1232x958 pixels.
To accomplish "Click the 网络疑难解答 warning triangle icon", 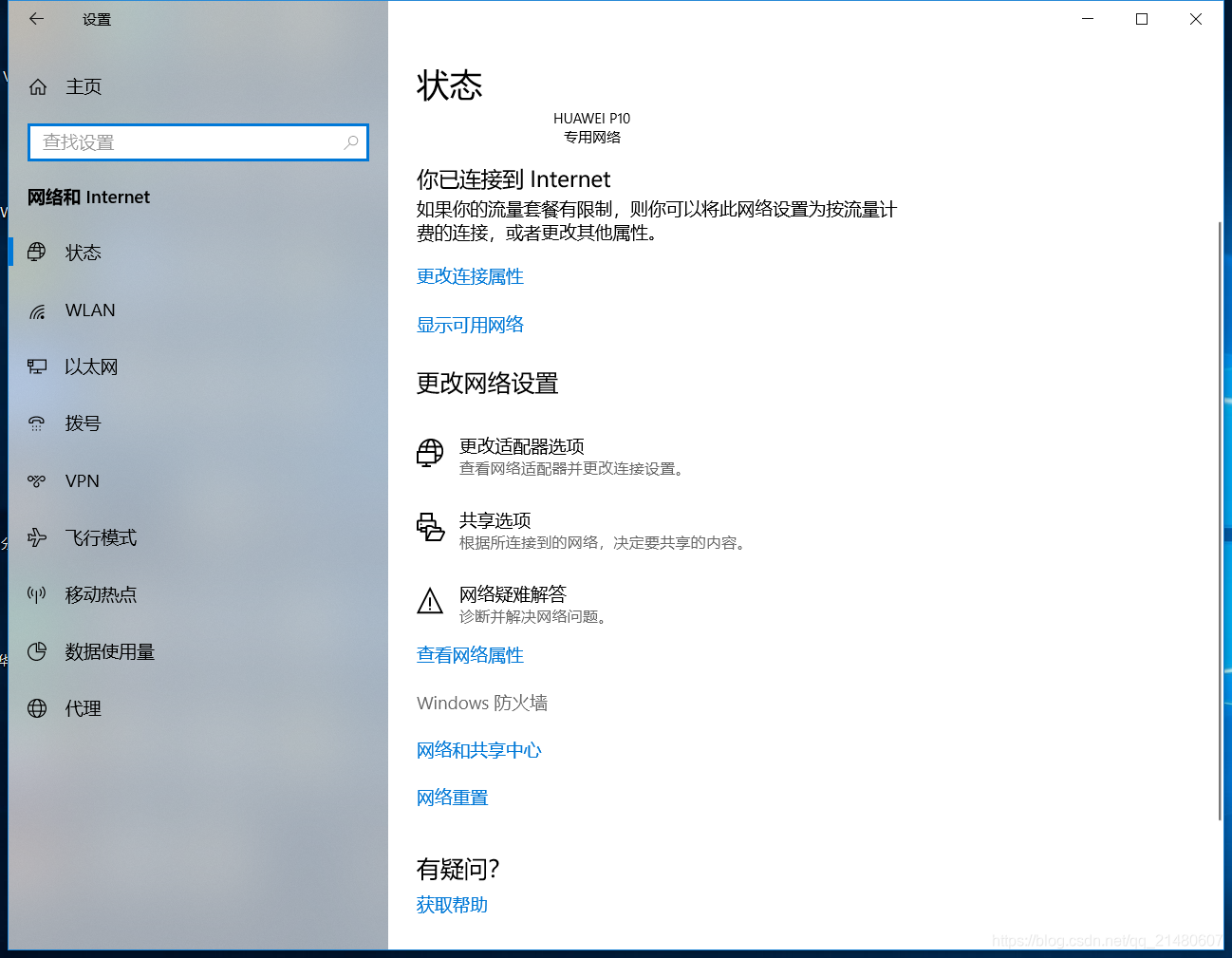I will (x=430, y=600).
